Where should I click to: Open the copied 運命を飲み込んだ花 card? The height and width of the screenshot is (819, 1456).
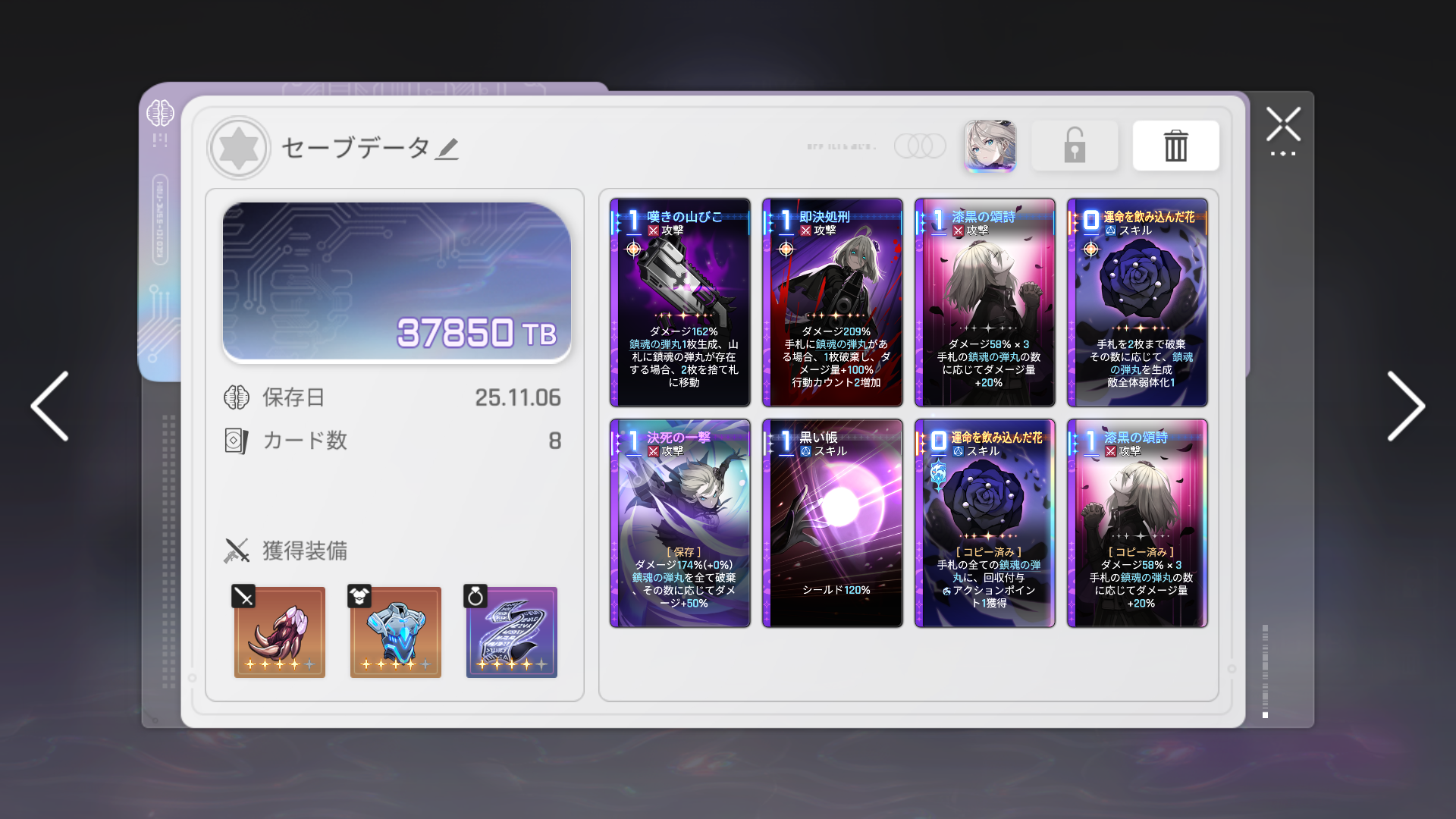tap(985, 523)
